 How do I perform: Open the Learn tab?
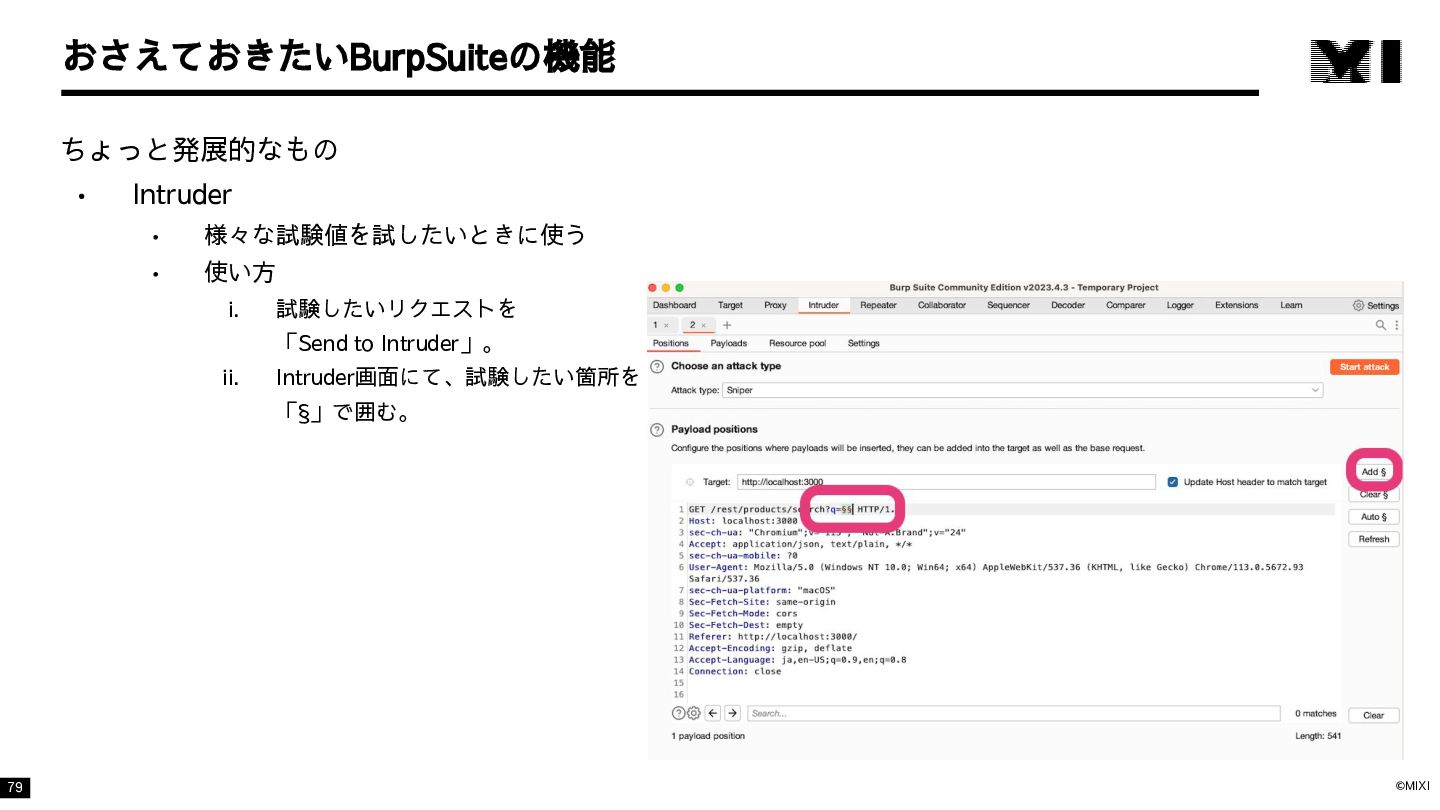click(x=1291, y=305)
